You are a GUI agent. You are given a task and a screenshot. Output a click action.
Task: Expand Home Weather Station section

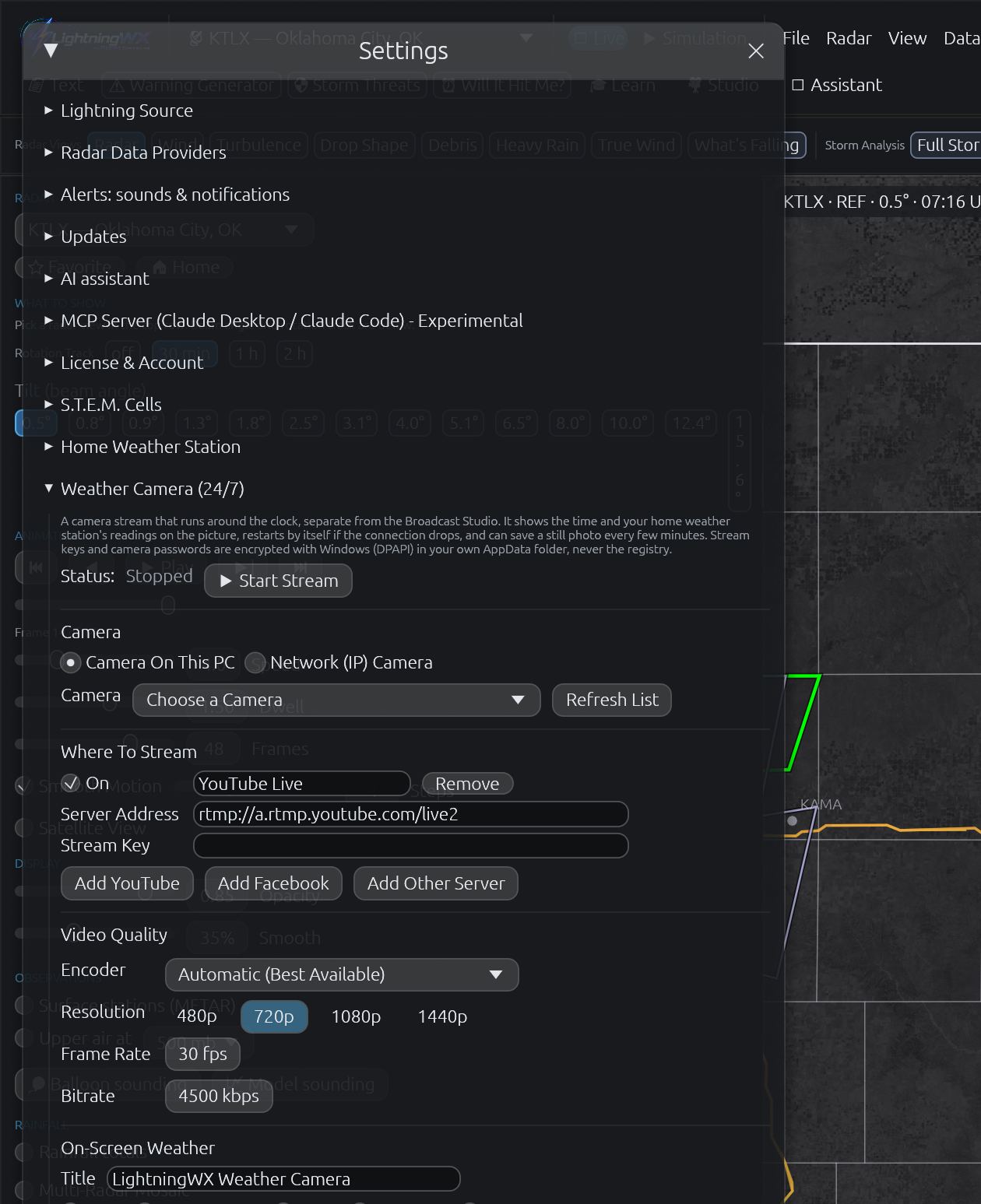[142, 447]
